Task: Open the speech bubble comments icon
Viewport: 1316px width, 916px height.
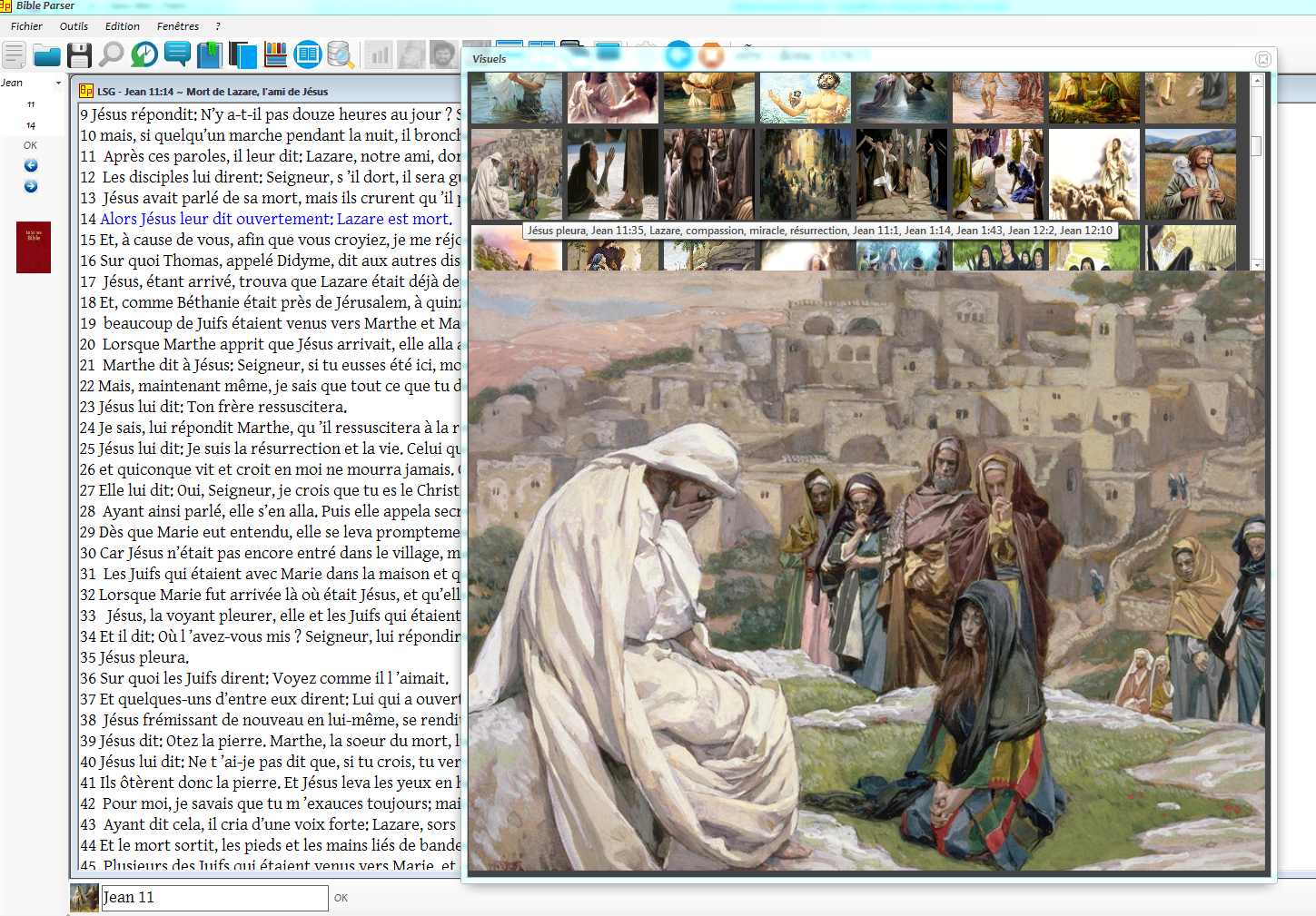Action: point(177,54)
